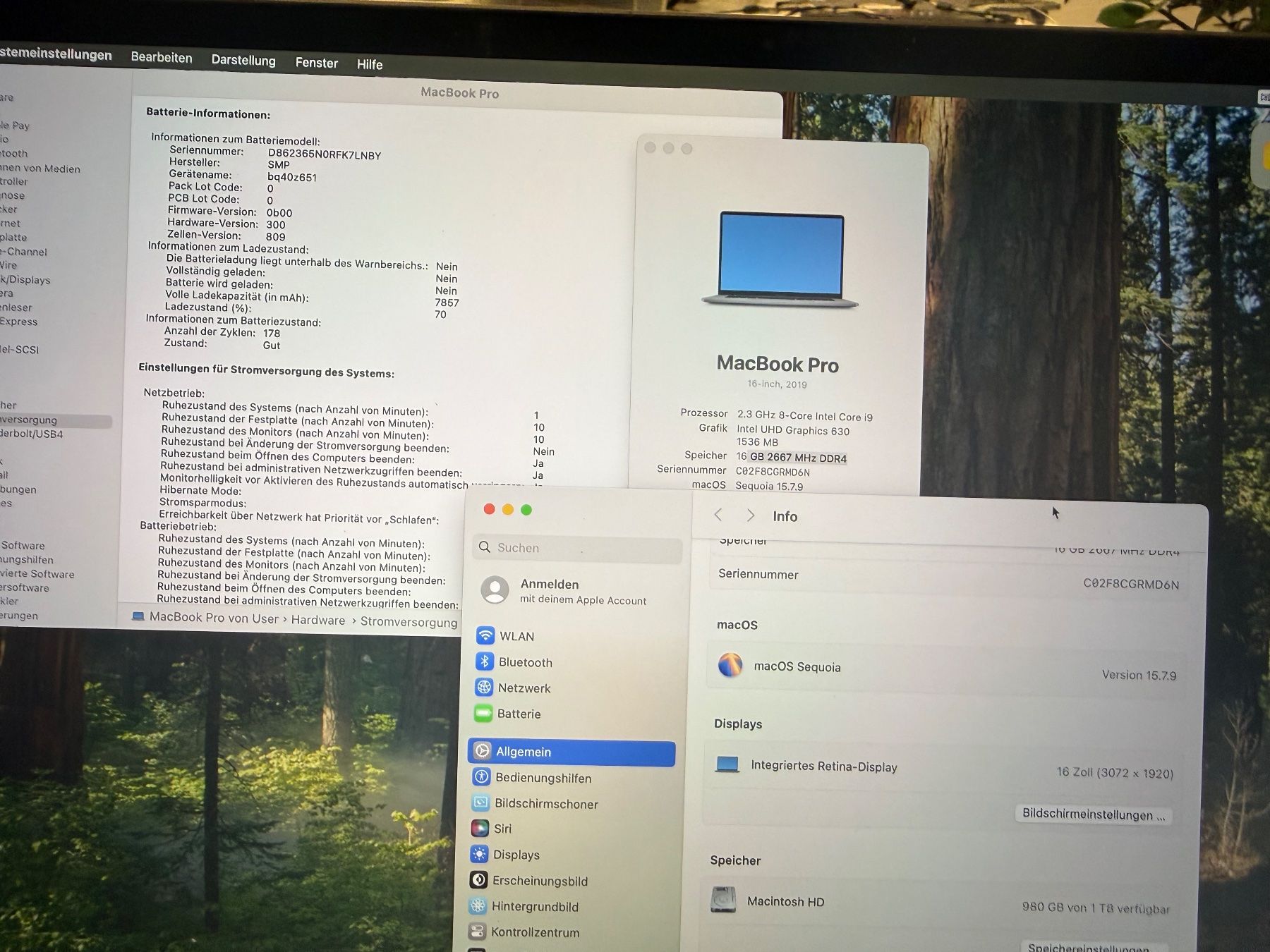The height and width of the screenshot is (952, 1270).
Task: Select Bluetooth in System Information sidebar
Action: [14, 153]
